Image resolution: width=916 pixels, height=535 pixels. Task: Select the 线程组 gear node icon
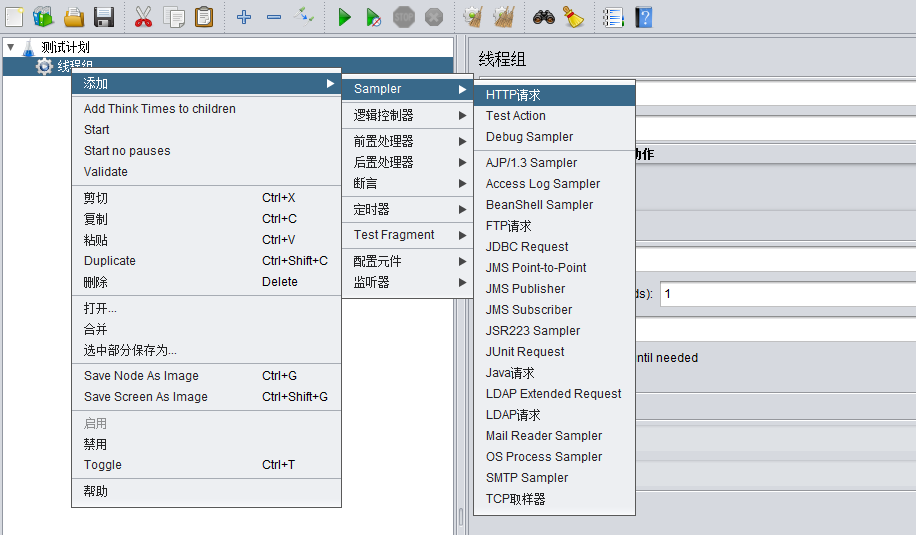coord(44,66)
